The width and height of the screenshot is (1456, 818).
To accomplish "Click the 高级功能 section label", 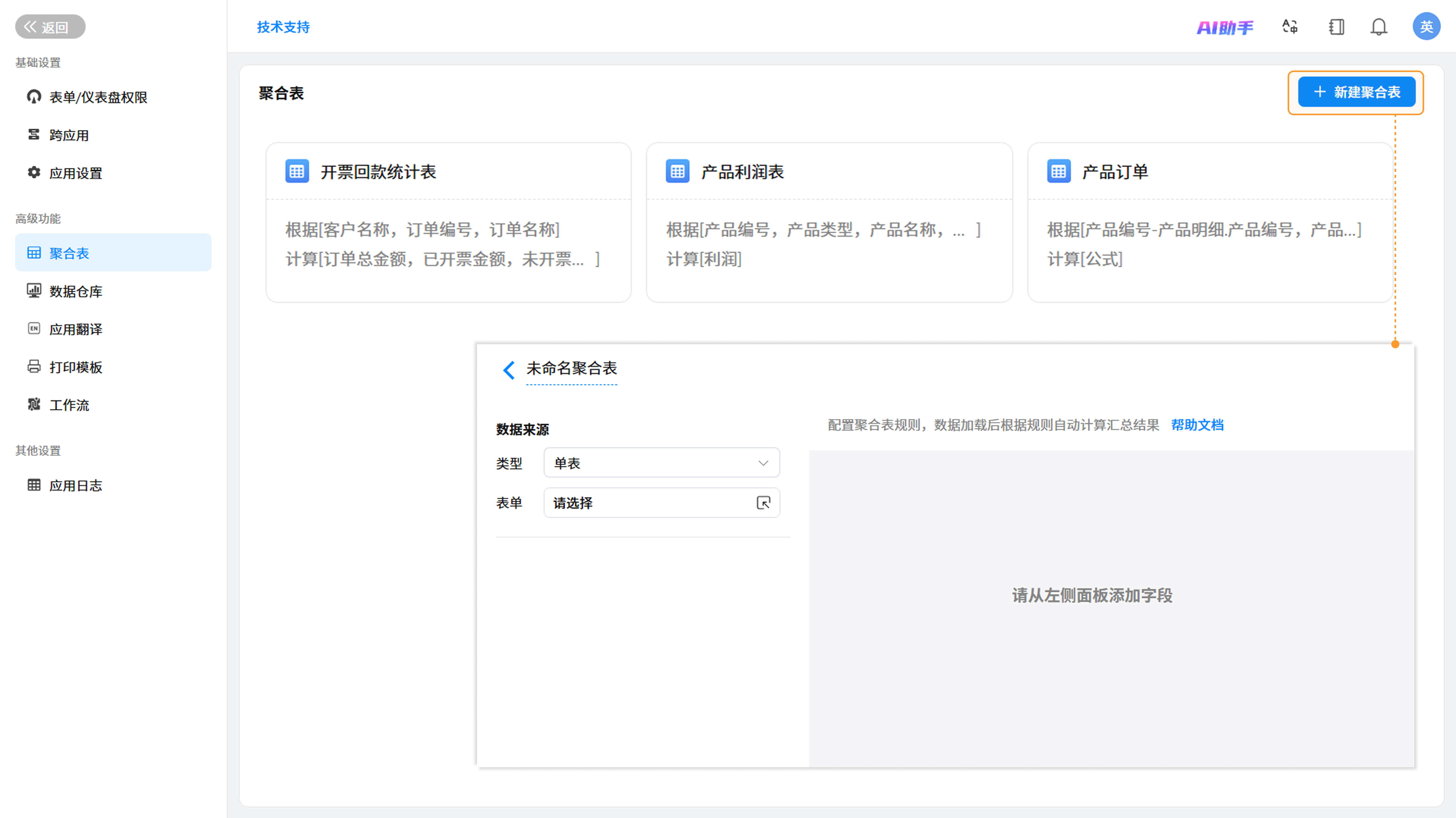I will click(38, 219).
